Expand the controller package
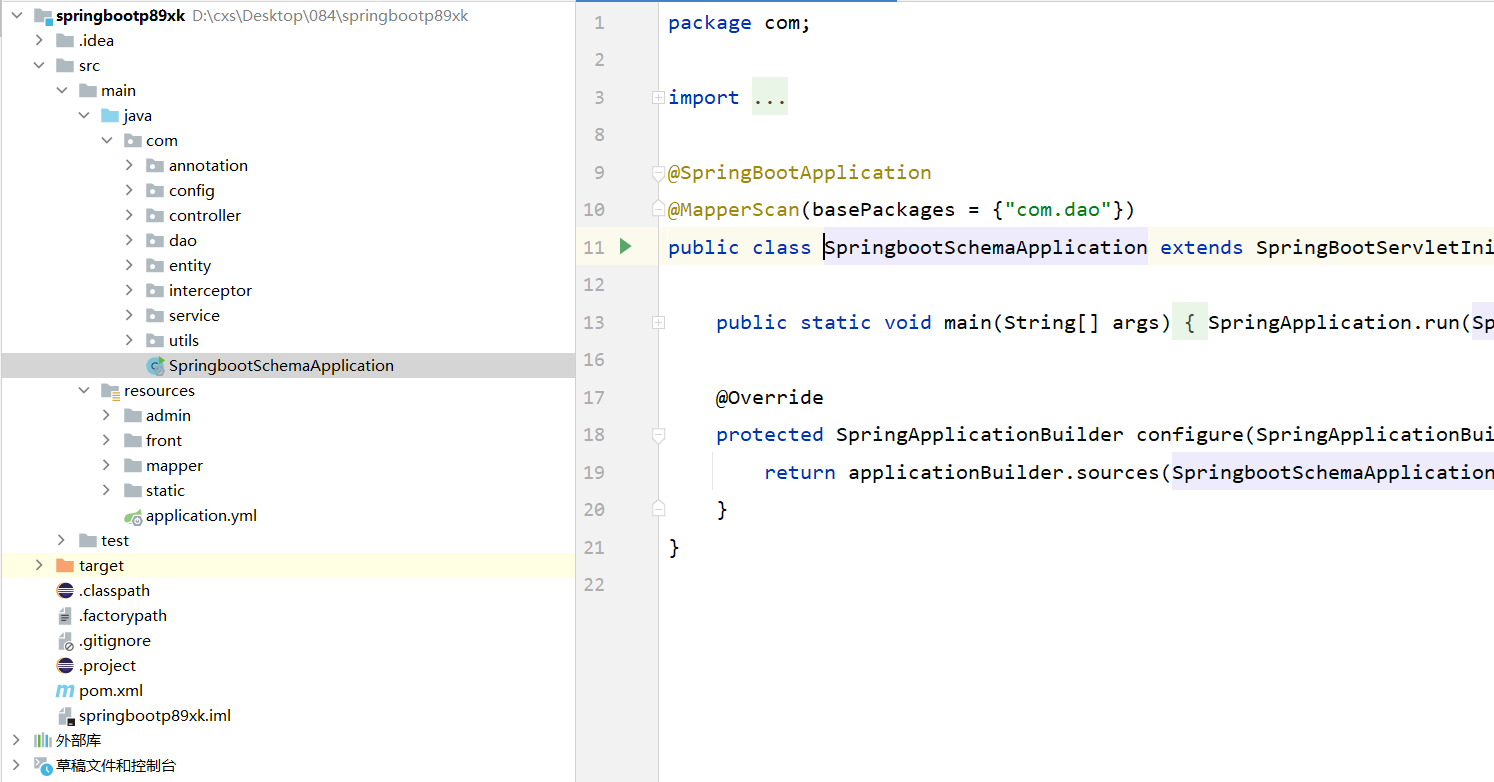This screenshot has height=782, width=1494. point(129,216)
